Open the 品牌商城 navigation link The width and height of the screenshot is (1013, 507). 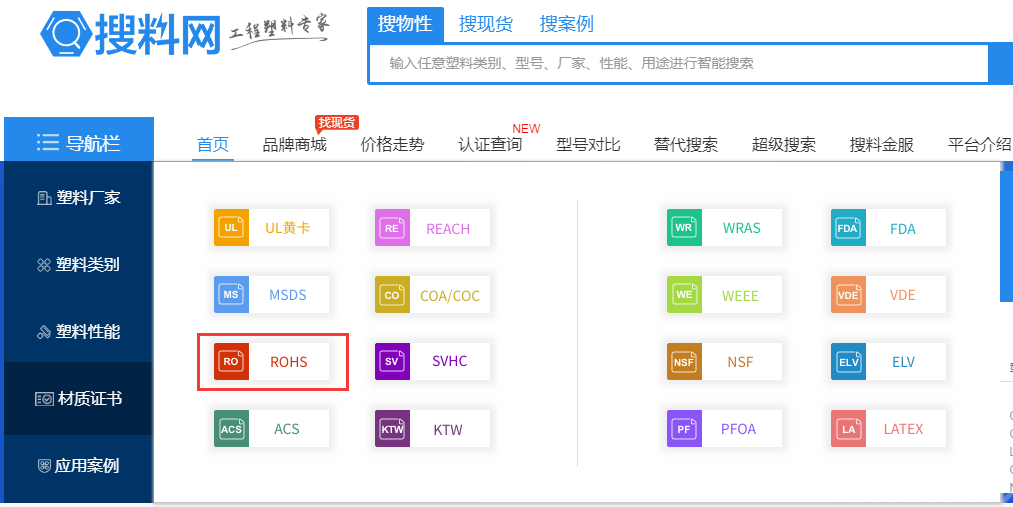(x=294, y=144)
